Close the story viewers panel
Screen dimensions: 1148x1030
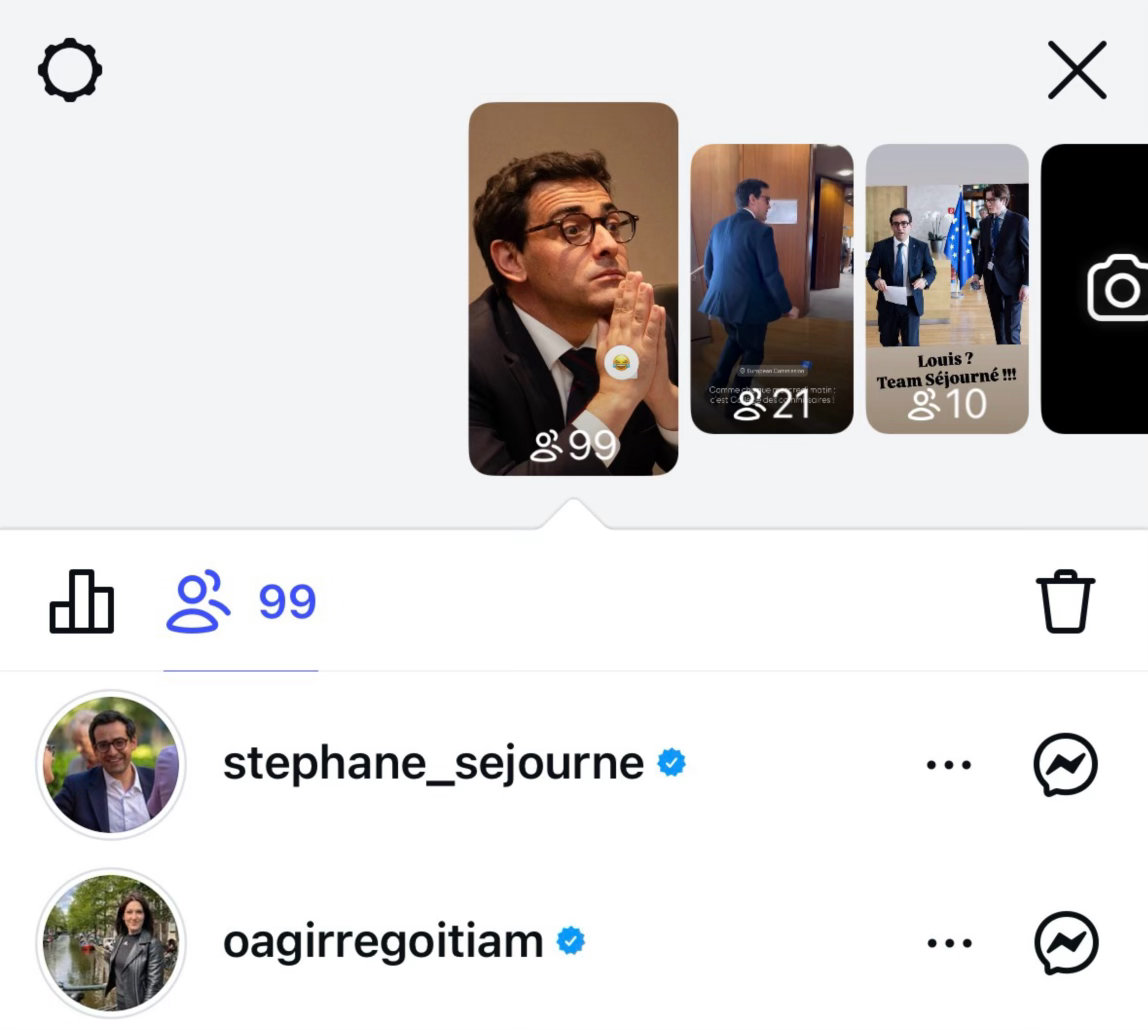coord(1077,70)
